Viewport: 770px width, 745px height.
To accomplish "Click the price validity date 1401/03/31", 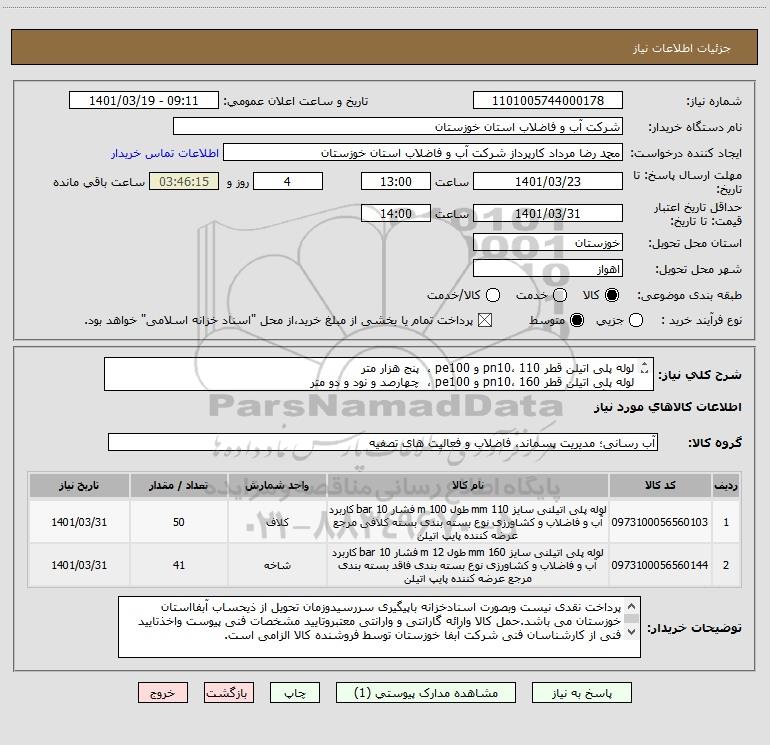I will click(548, 214).
